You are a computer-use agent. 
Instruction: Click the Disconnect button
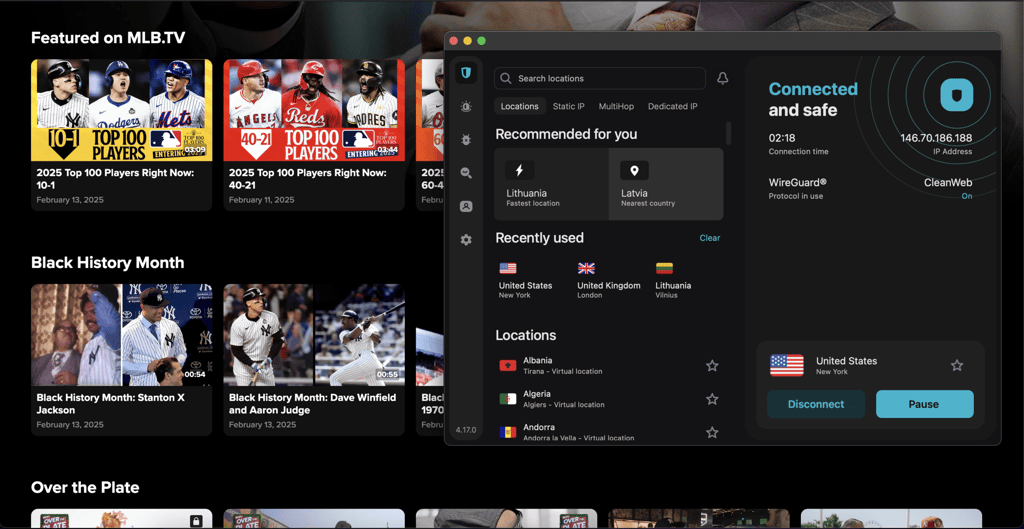click(816, 404)
